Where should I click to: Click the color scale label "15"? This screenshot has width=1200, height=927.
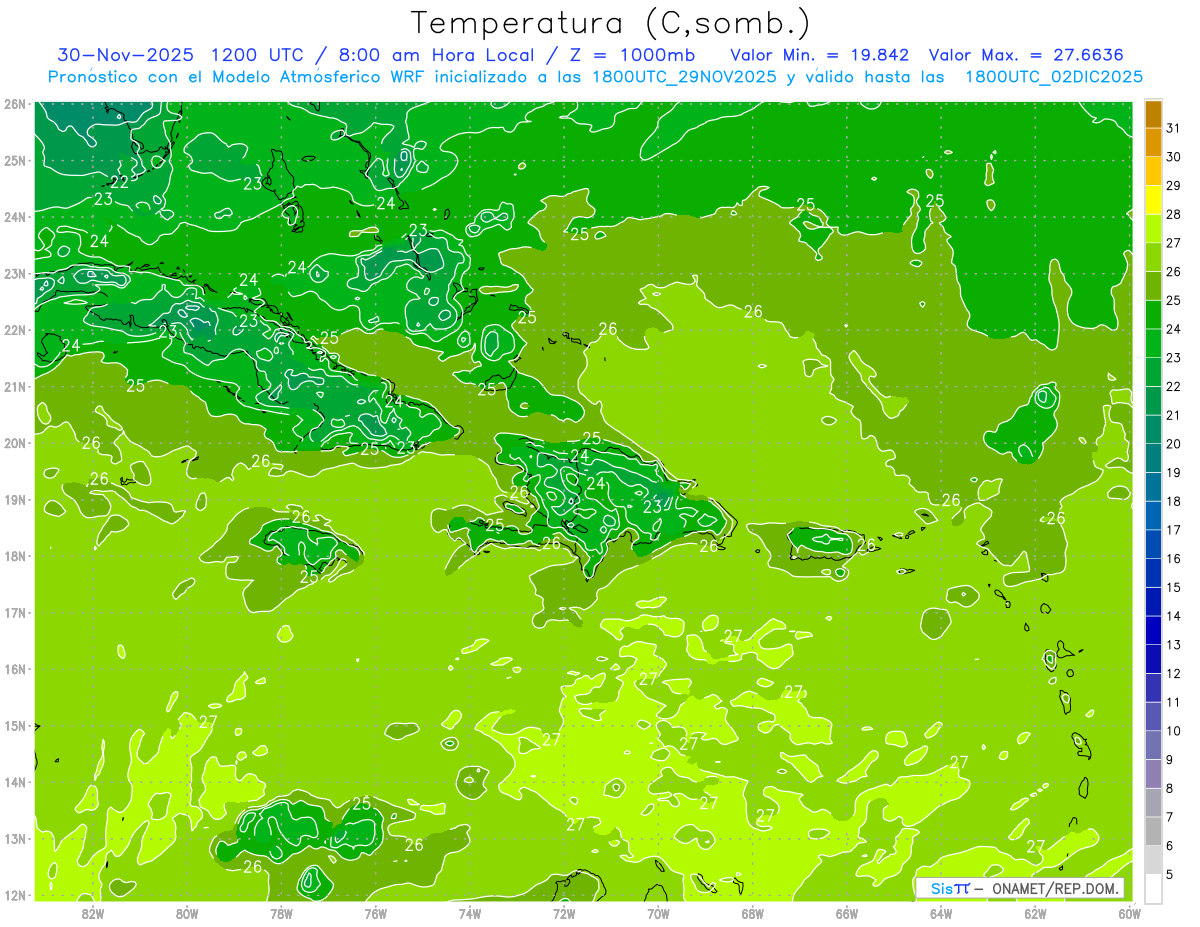tap(1174, 587)
